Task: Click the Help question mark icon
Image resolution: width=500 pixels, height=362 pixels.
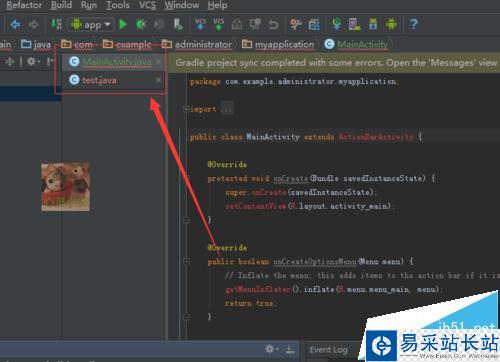Action: tap(413, 24)
